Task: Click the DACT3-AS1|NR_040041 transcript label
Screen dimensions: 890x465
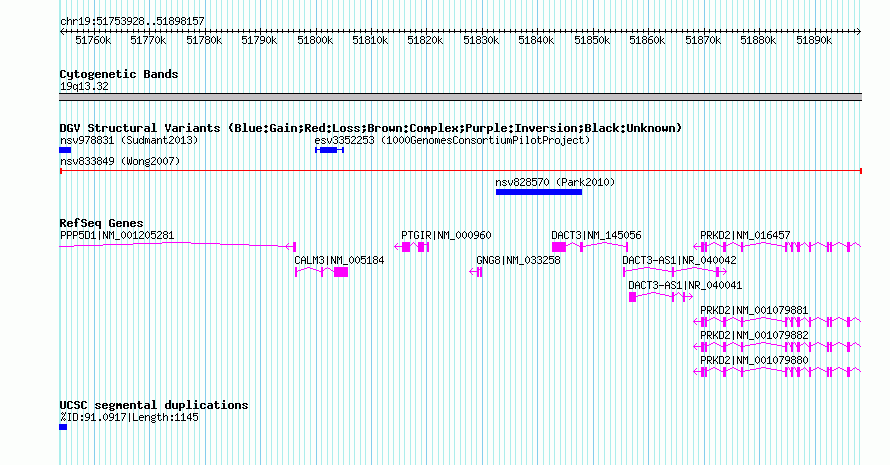Action: 685,285
